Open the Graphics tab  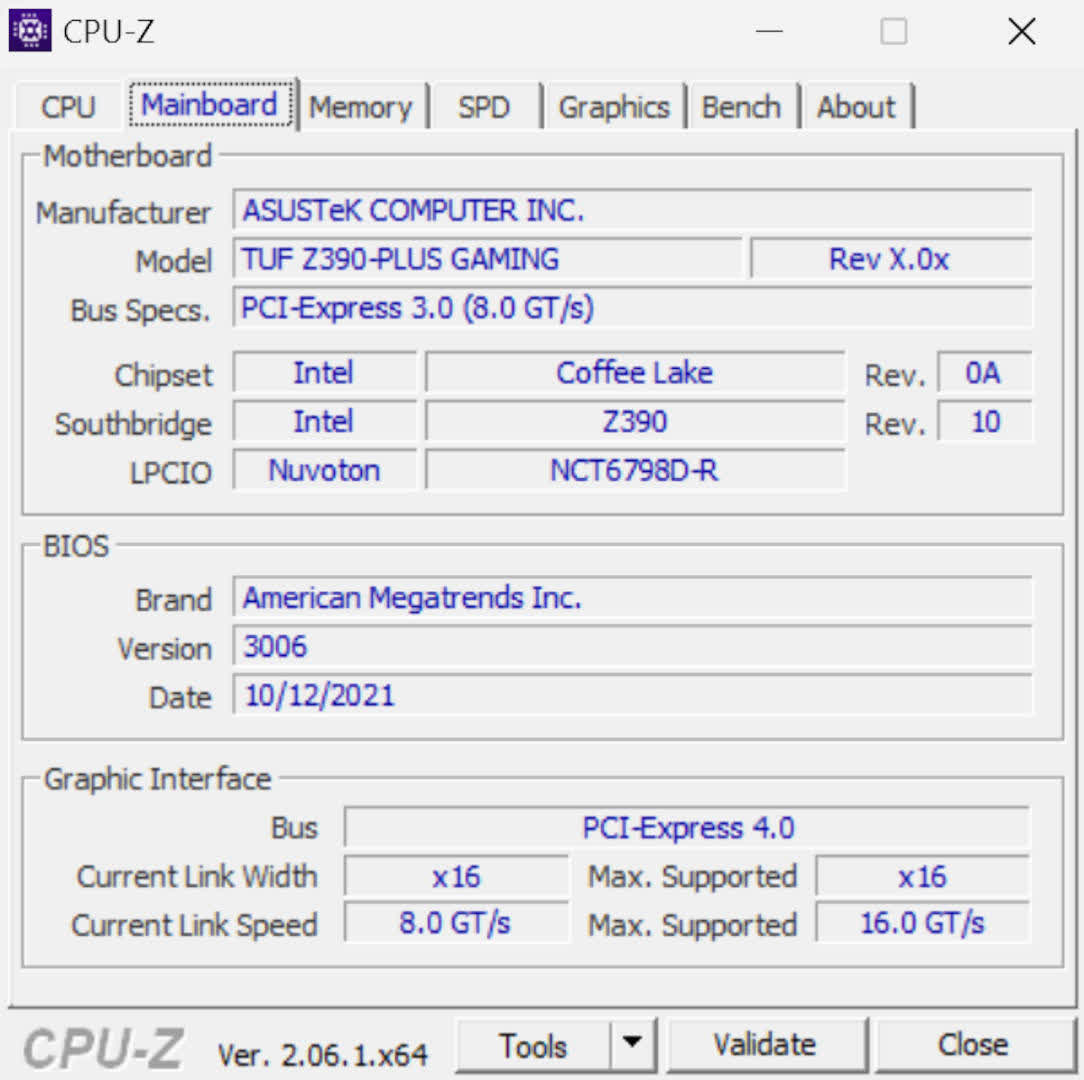coord(614,107)
